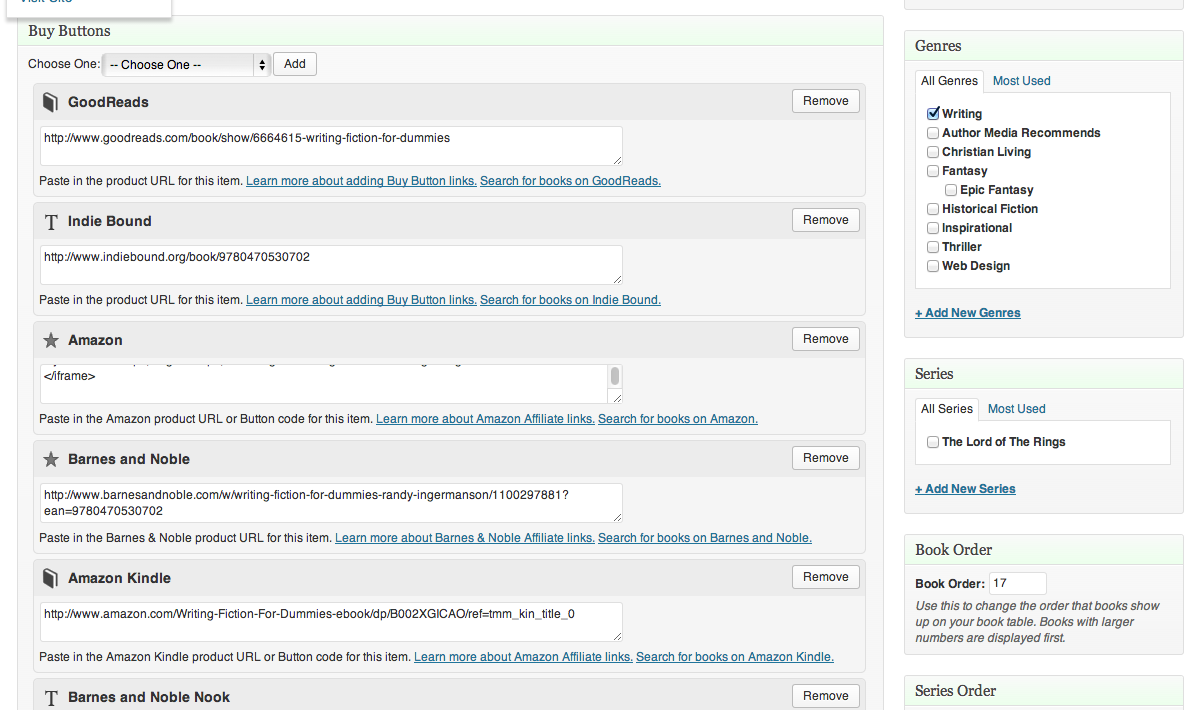1194x710 pixels.
Task: Click the Indie Bound URL text field
Action: pos(331,265)
